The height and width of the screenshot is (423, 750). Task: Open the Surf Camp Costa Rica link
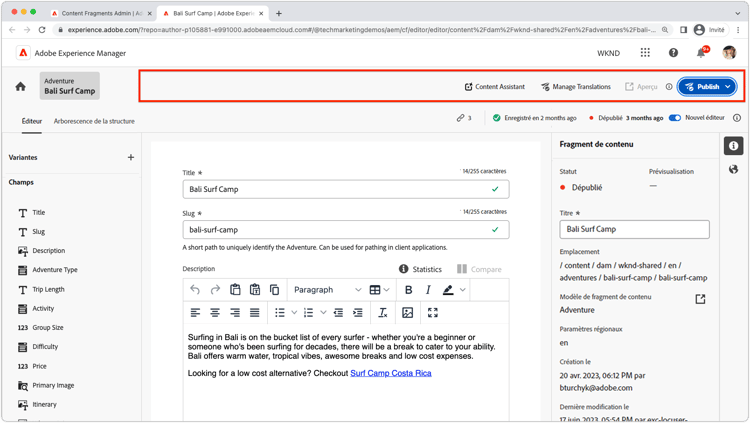391,373
